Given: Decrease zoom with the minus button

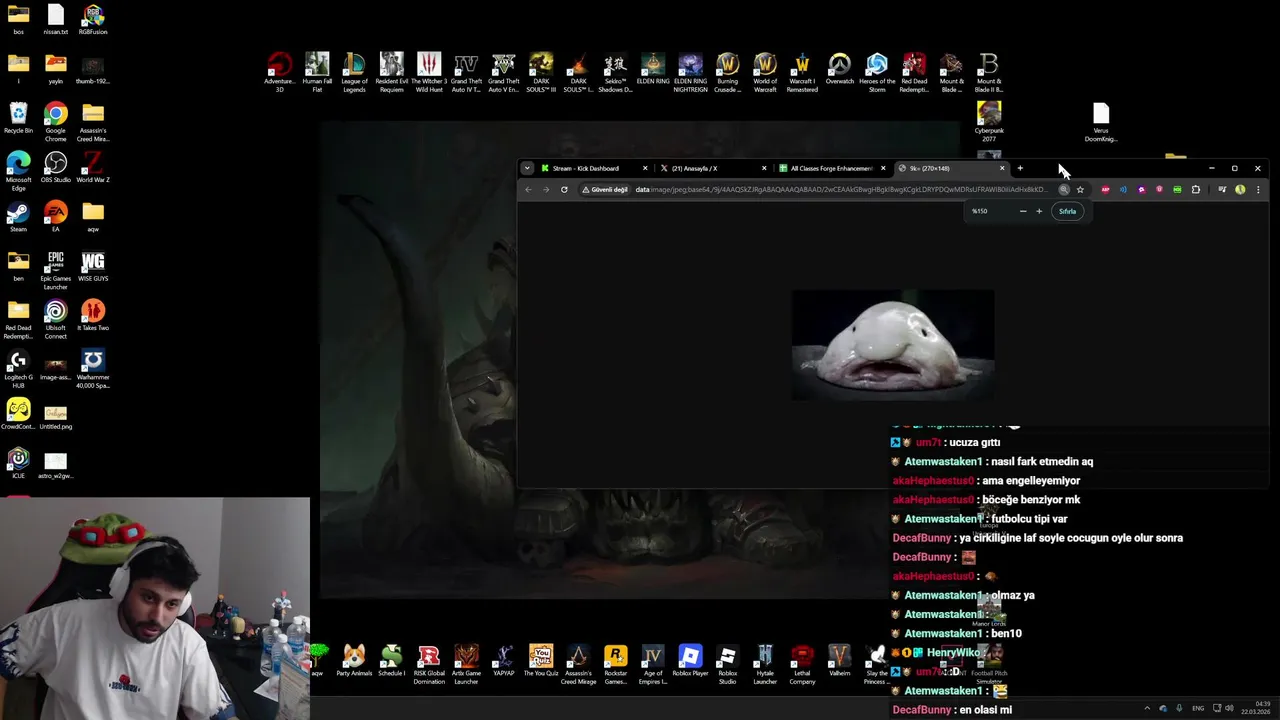Looking at the screenshot, I should pyautogui.click(x=1023, y=211).
